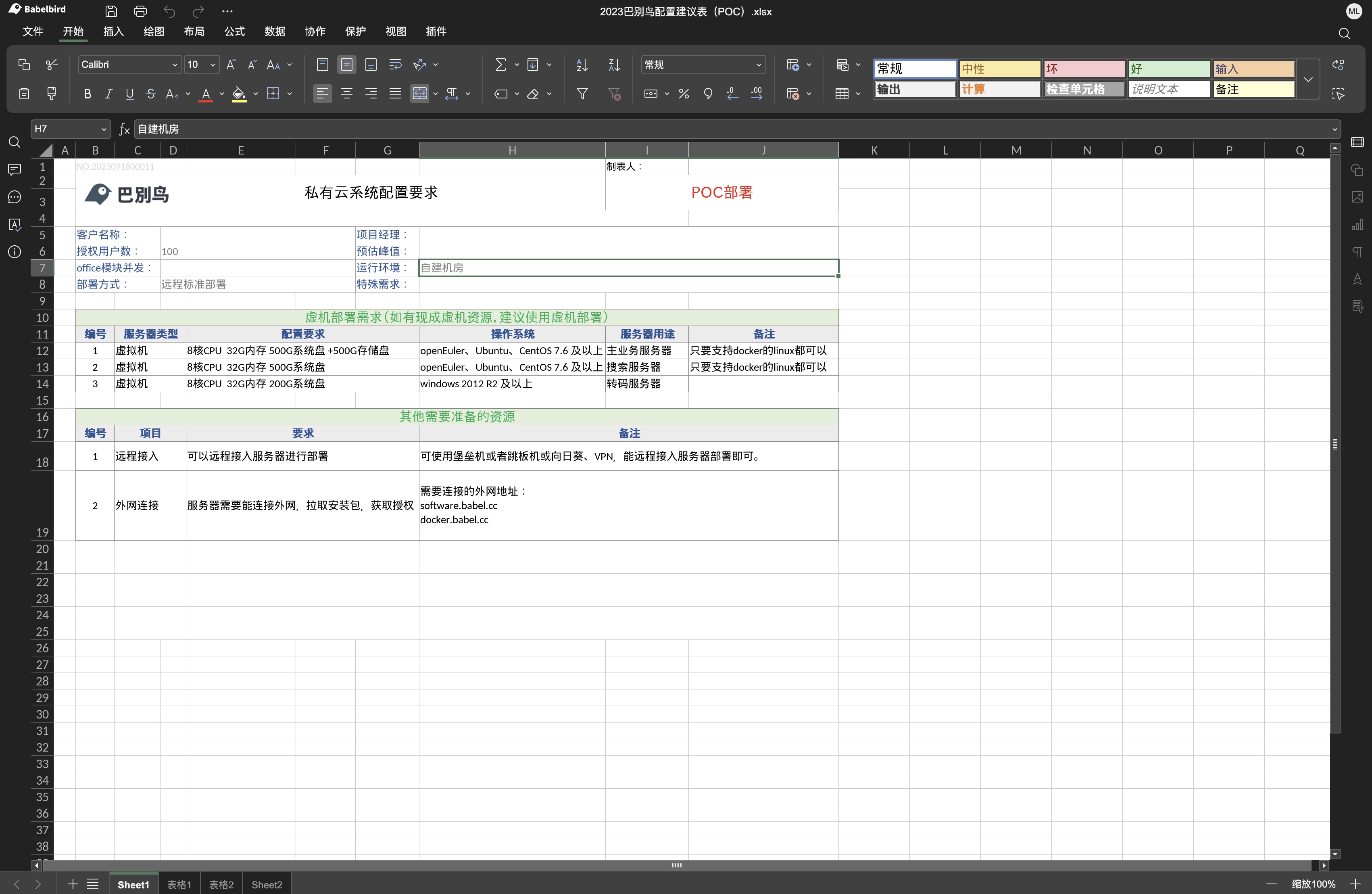Apply the 好 cell style
The width and height of the screenshot is (1372, 894).
coord(1169,69)
